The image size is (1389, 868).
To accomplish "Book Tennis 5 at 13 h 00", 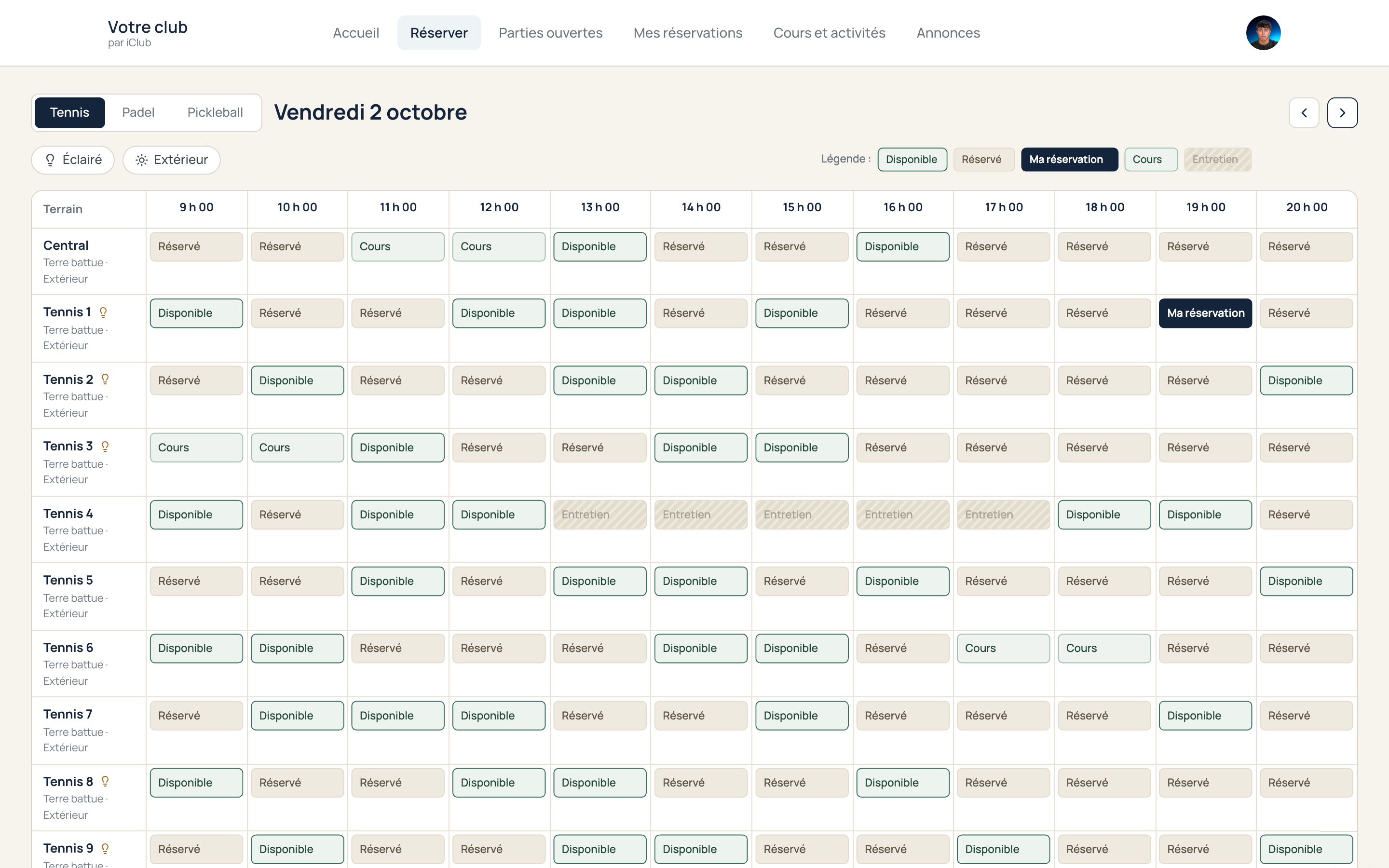I will [600, 582].
